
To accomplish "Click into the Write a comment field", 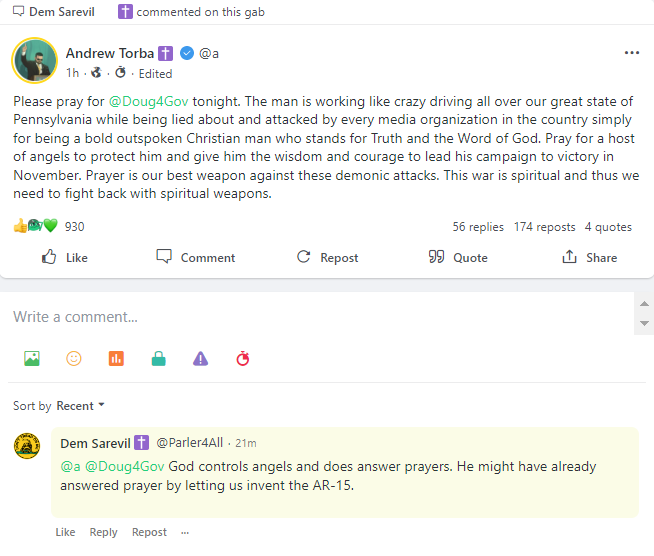I will pos(320,317).
